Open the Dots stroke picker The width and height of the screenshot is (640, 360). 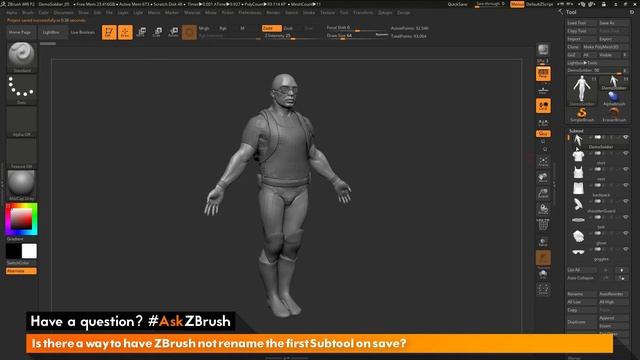coord(22,89)
